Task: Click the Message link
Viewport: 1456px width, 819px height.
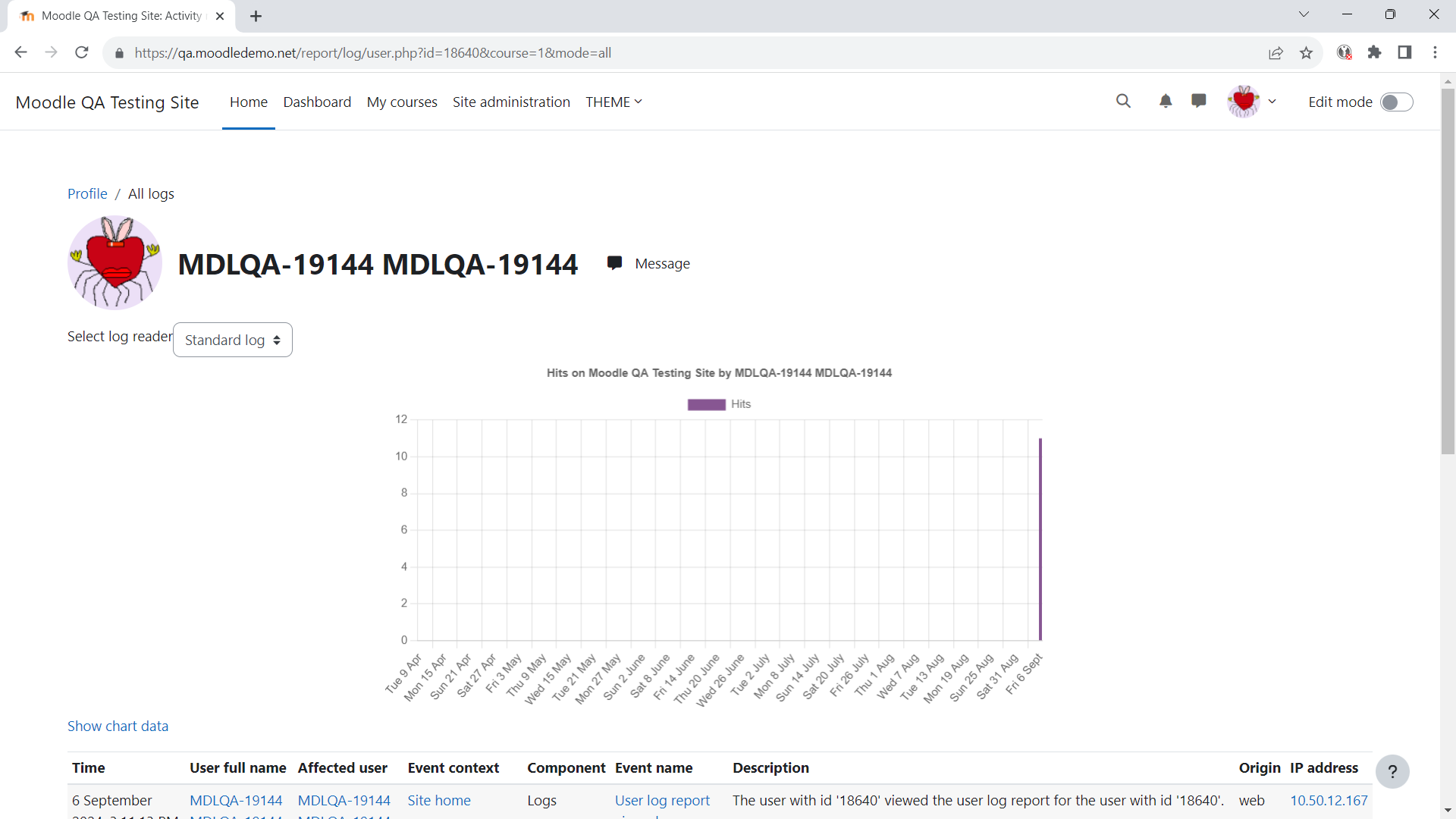Action: pyautogui.click(x=662, y=263)
